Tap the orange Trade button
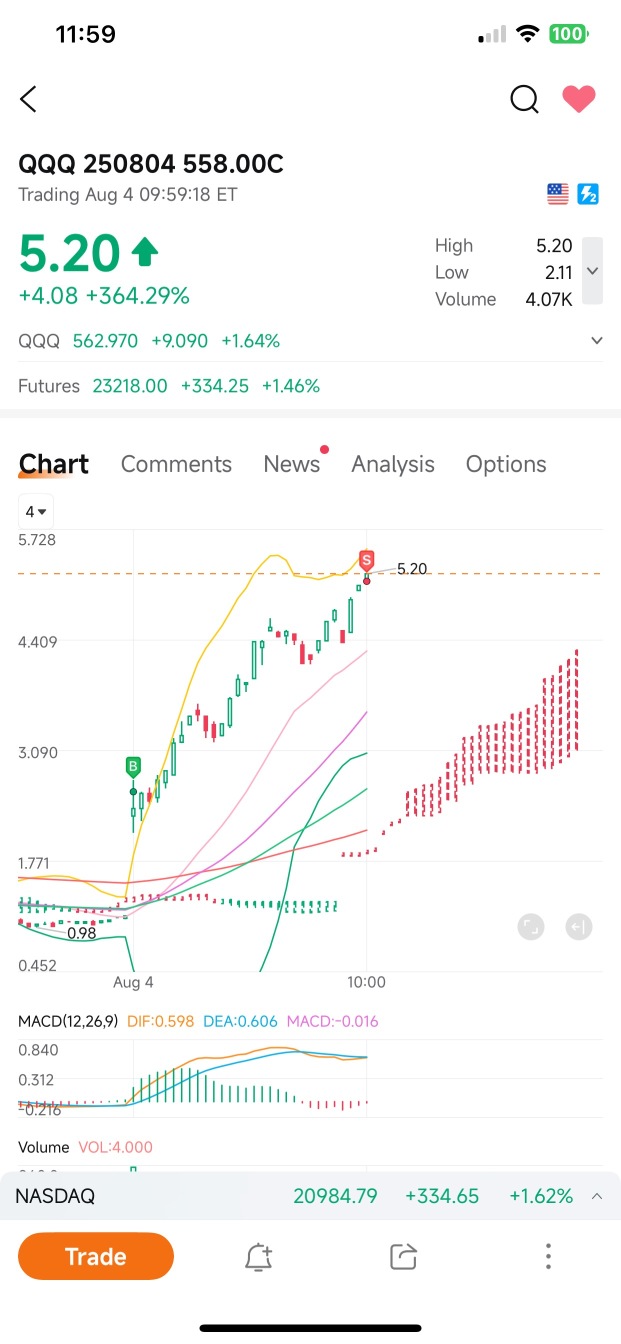The width and height of the screenshot is (621, 1344). 96,1256
